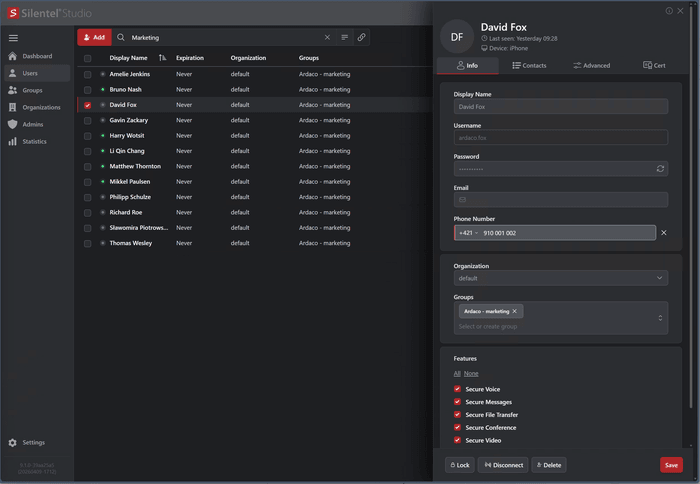The height and width of the screenshot is (484, 700).
Task: Click the Add user button
Action: pyautogui.click(x=94, y=38)
